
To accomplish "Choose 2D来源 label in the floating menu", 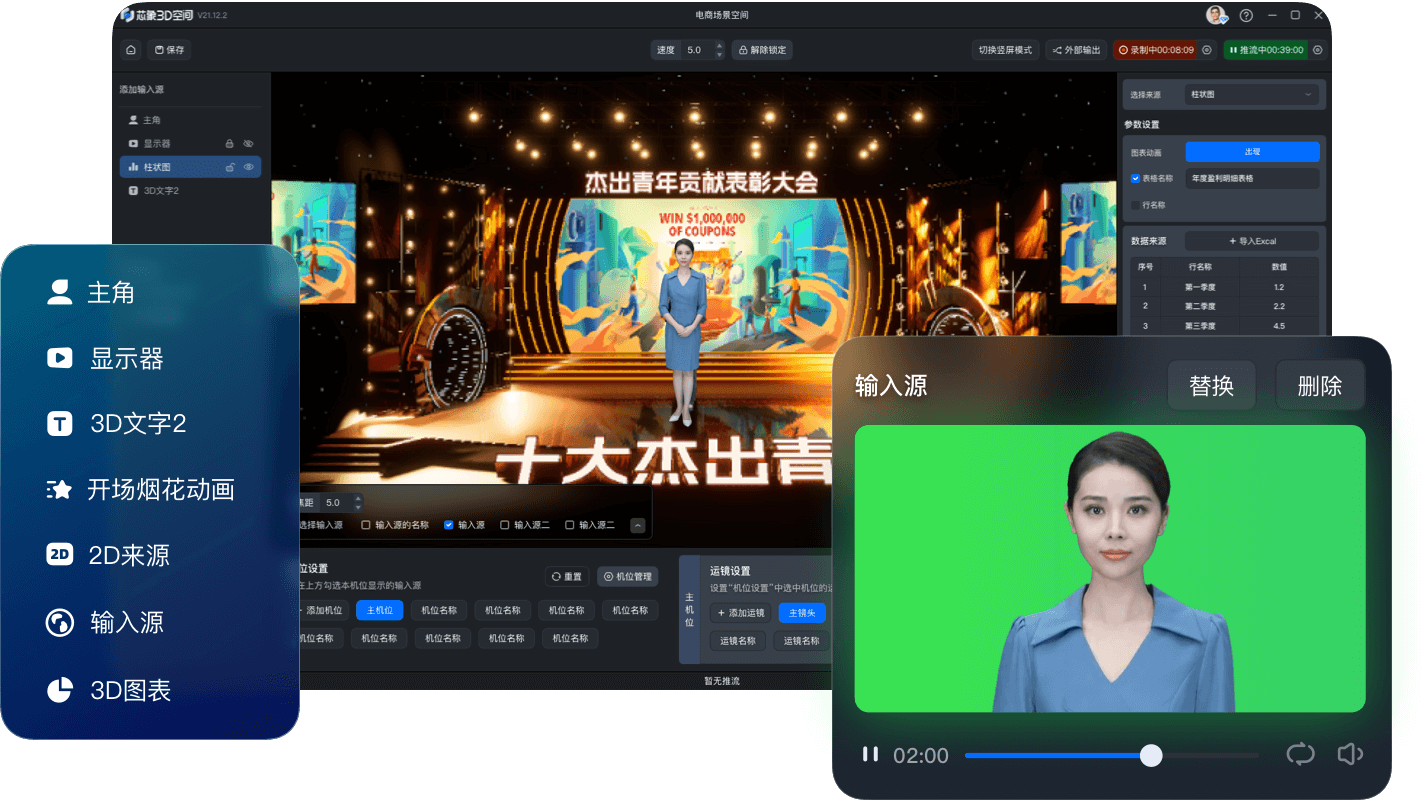I will (130, 556).
